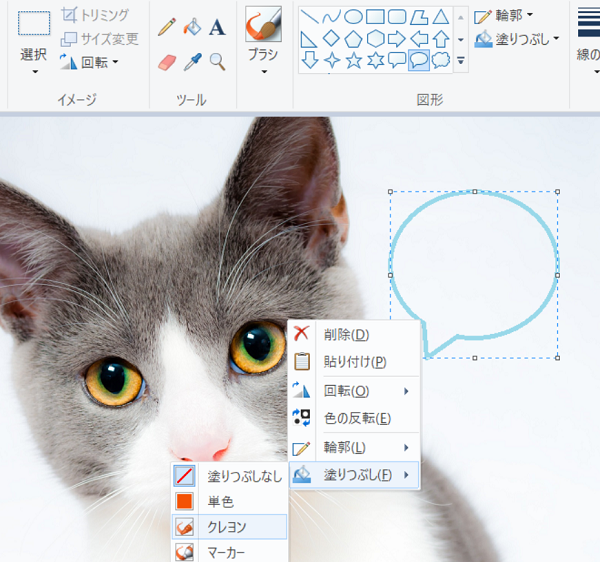This screenshot has height=562, width=600.
Task: Choose the triangle shape
Action: [x=441, y=17]
